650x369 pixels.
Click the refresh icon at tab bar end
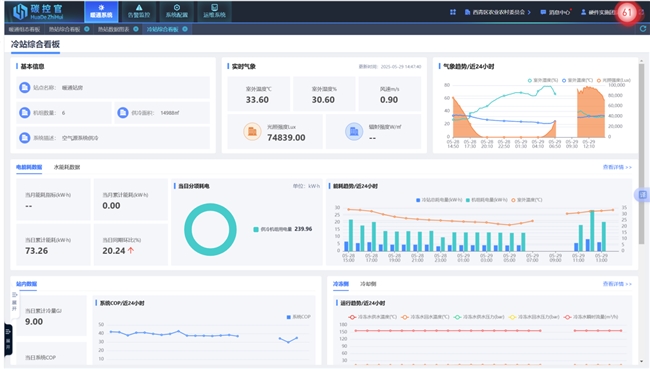[643, 29]
